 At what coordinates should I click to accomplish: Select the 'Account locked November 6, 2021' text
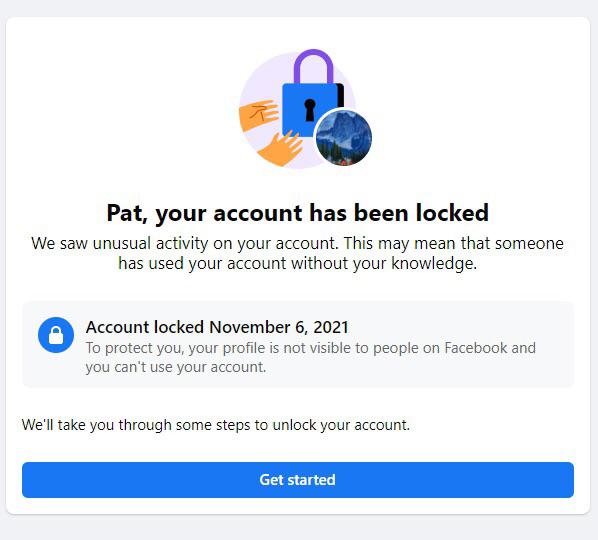(217, 327)
